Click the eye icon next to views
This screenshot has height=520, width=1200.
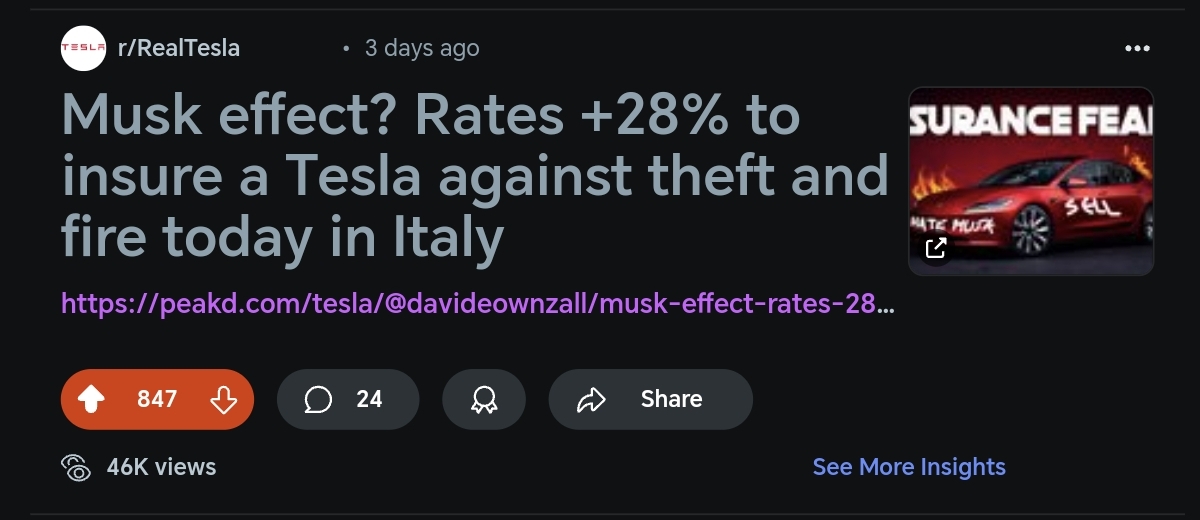(77, 467)
